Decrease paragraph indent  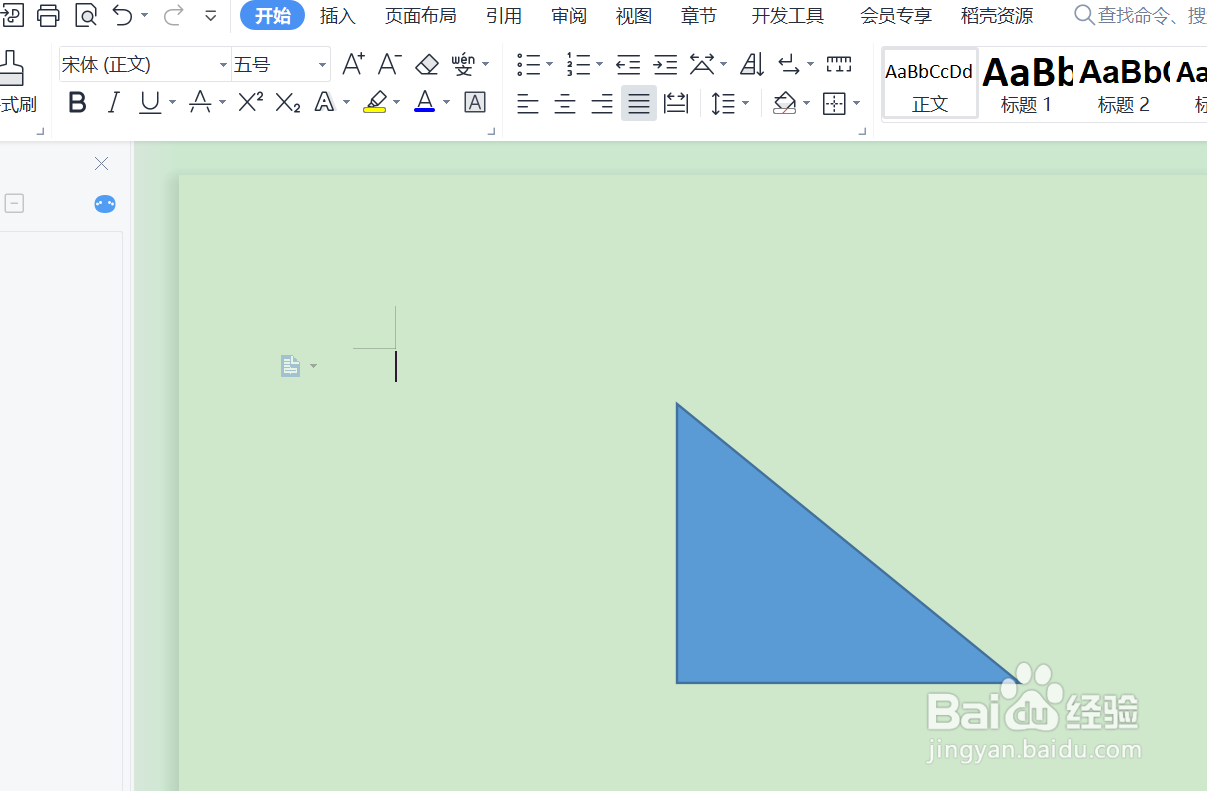pyautogui.click(x=628, y=65)
